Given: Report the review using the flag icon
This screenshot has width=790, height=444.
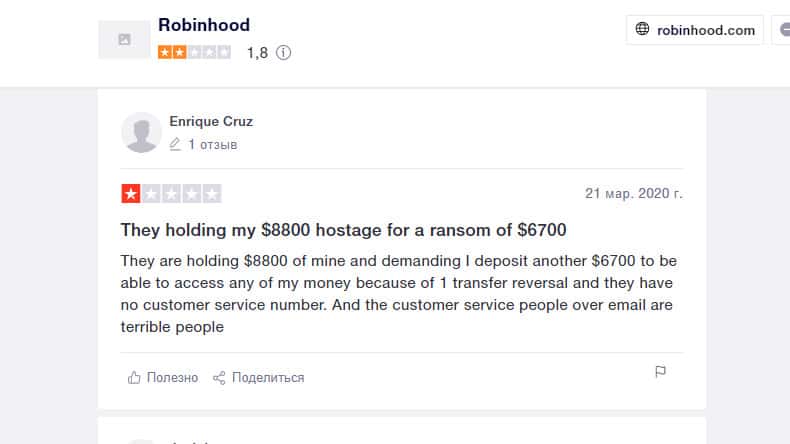Looking at the screenshot, I should pos(660,372).
